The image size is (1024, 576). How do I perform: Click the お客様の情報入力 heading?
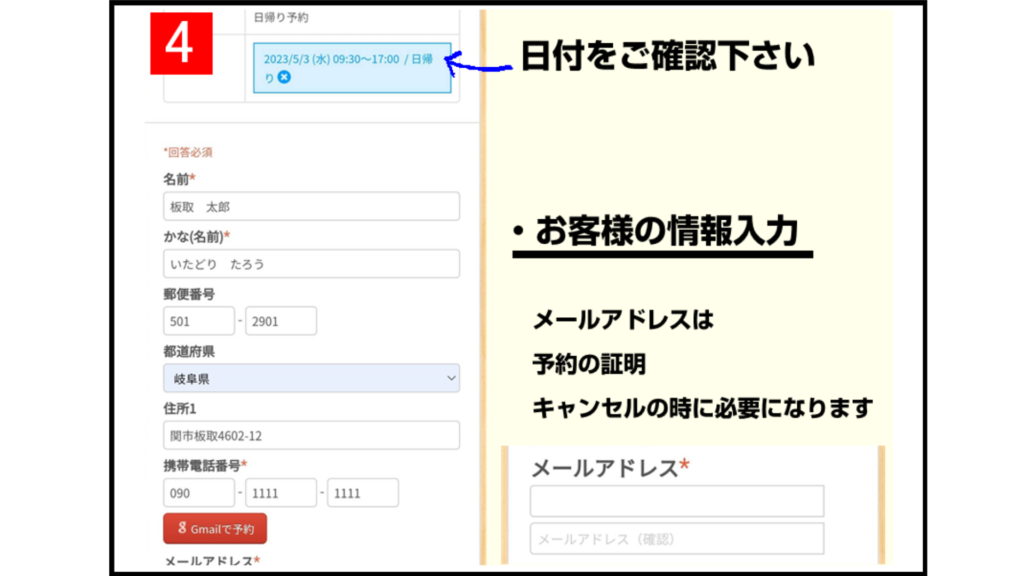pyautogui.click(x=666, y=232)
